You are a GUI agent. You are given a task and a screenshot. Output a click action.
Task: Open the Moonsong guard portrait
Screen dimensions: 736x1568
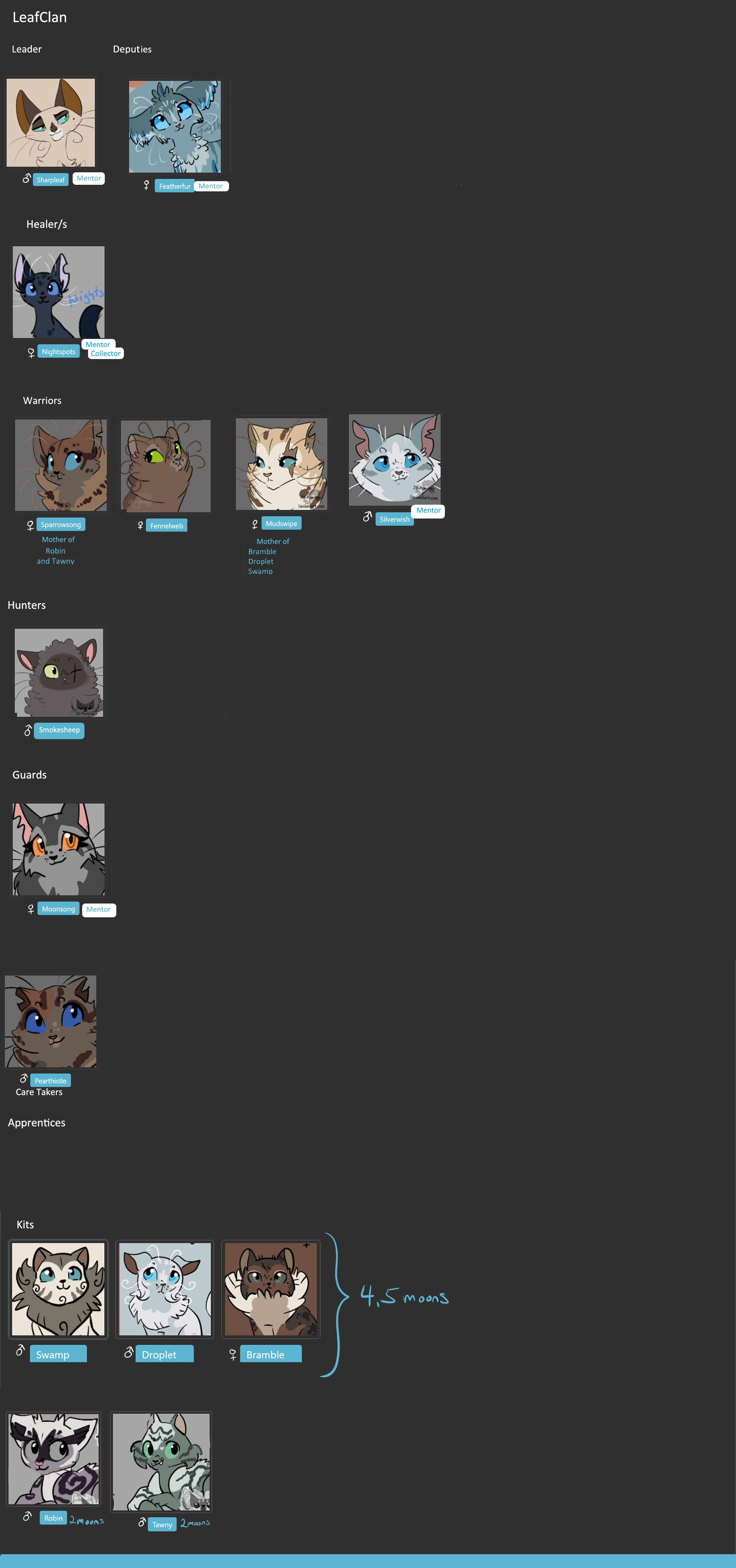click(x=58, y=849)
